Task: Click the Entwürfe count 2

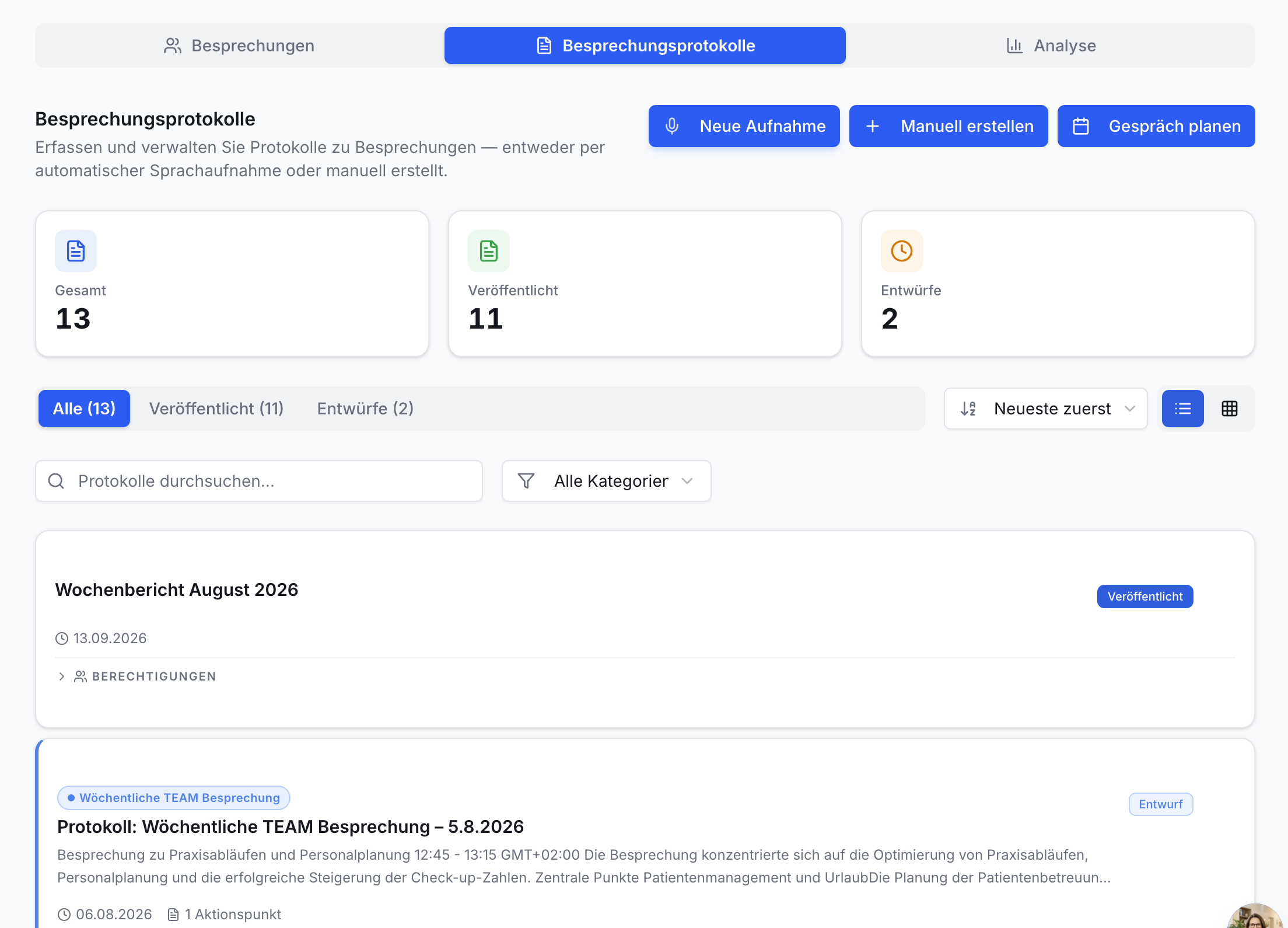Action: click(x=890, y=319)
